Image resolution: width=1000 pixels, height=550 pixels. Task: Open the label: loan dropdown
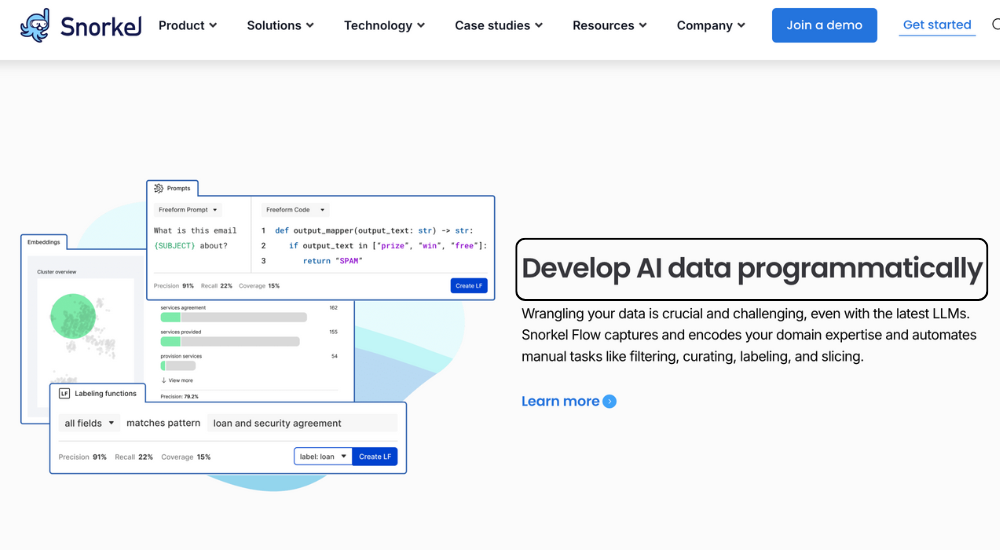[x=323, y=456]
